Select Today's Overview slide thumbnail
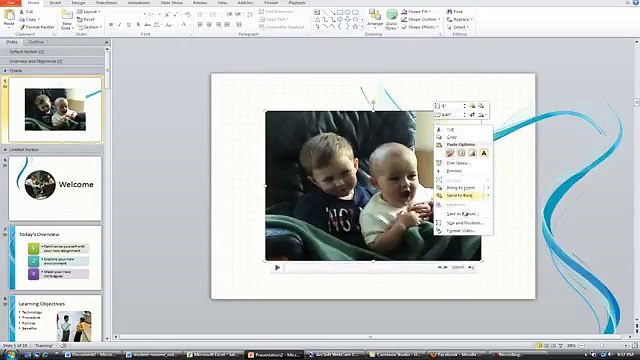The width and height of the screenshot is (640, 360). 55,258
